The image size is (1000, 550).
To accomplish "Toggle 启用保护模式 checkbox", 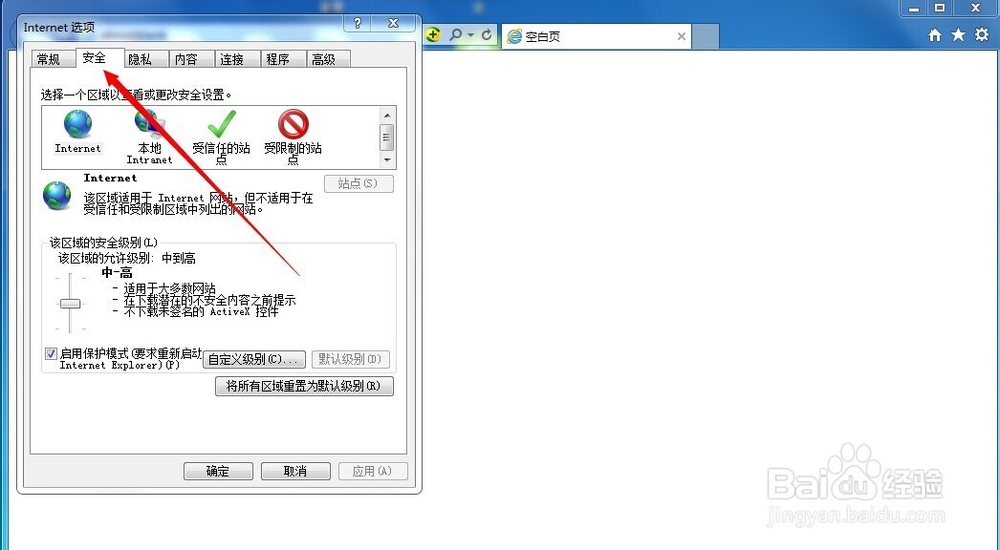I will [x=51, y=353].
